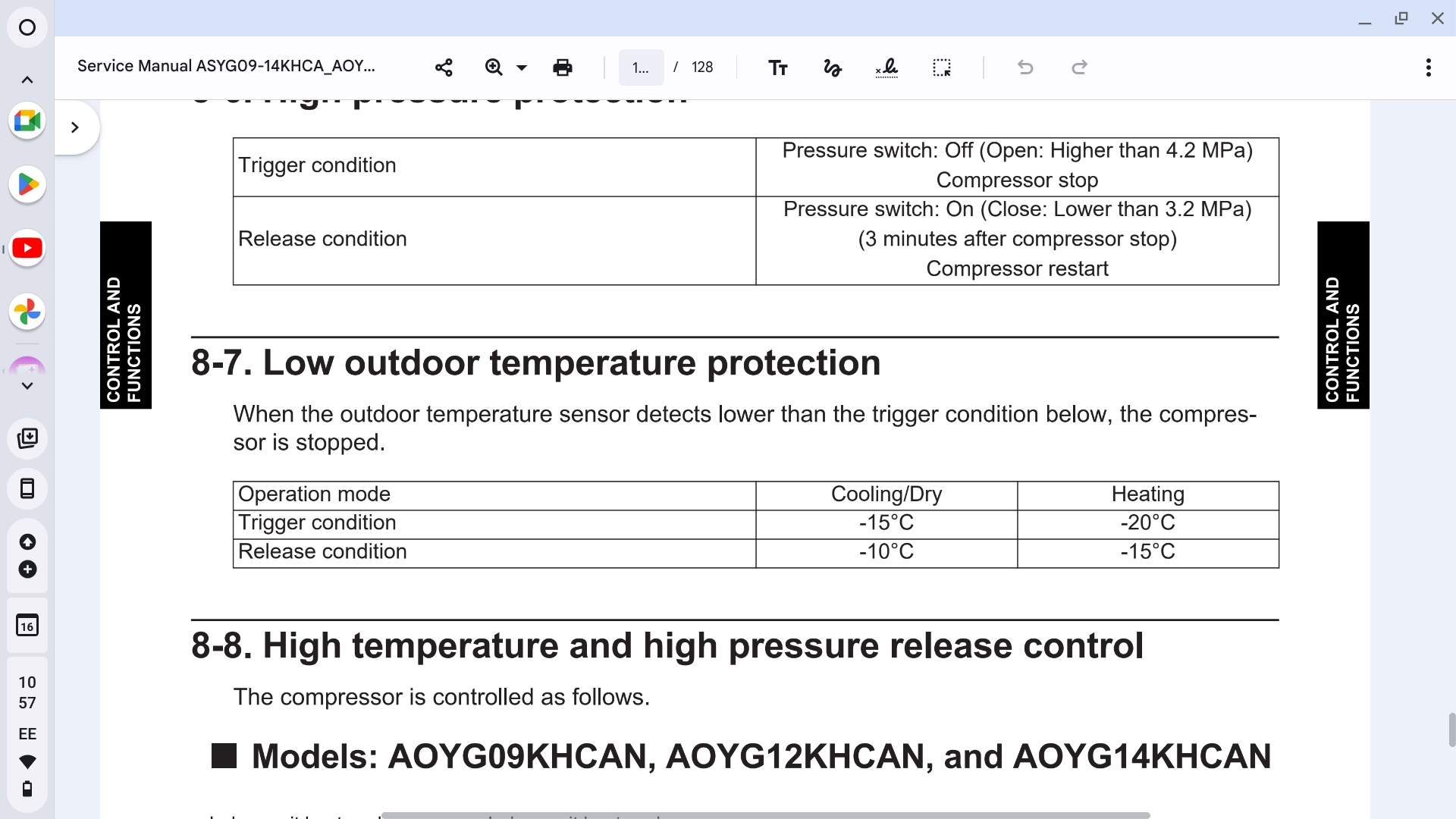Click the redo arrow
1456x819 pixels.
pos(1079,67)
